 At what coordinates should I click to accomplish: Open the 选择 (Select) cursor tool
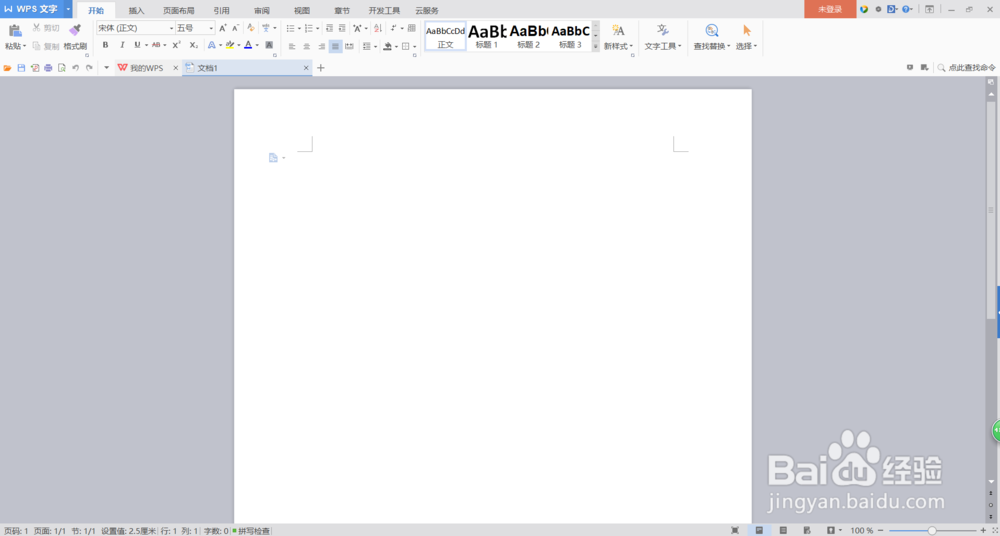click(747, 36)
